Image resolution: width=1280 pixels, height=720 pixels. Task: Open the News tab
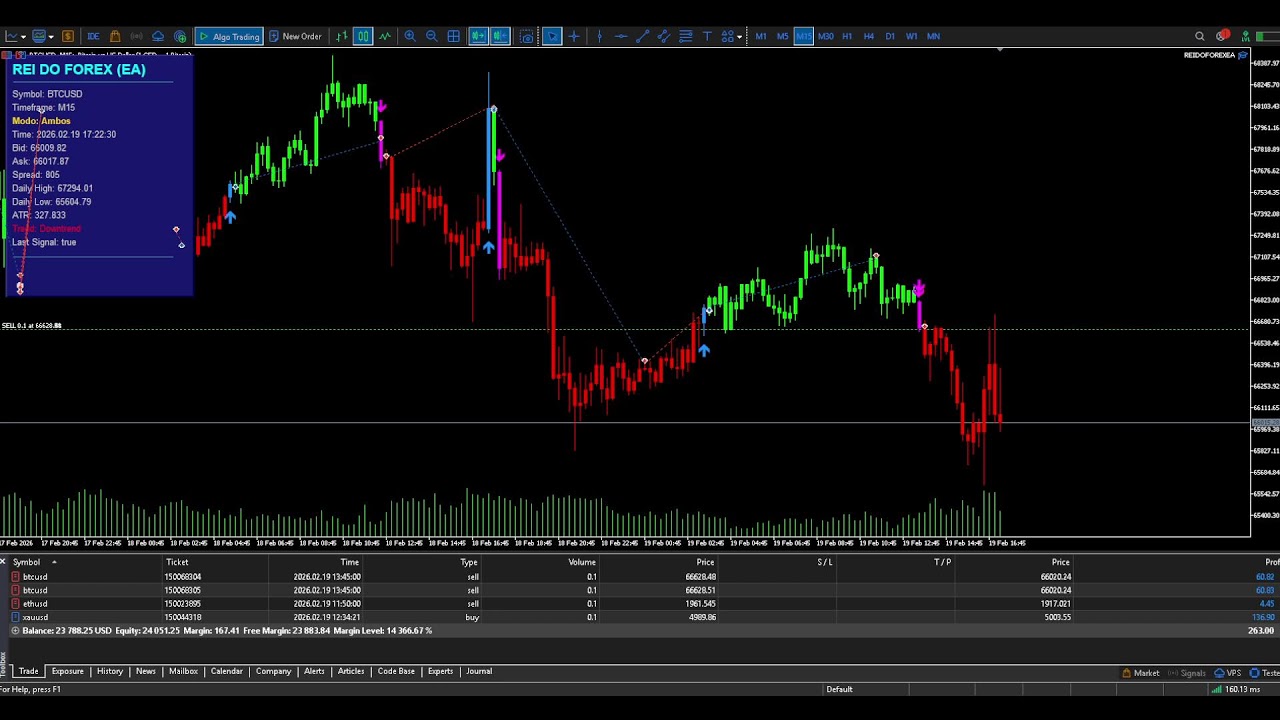(x=146, y=671)
